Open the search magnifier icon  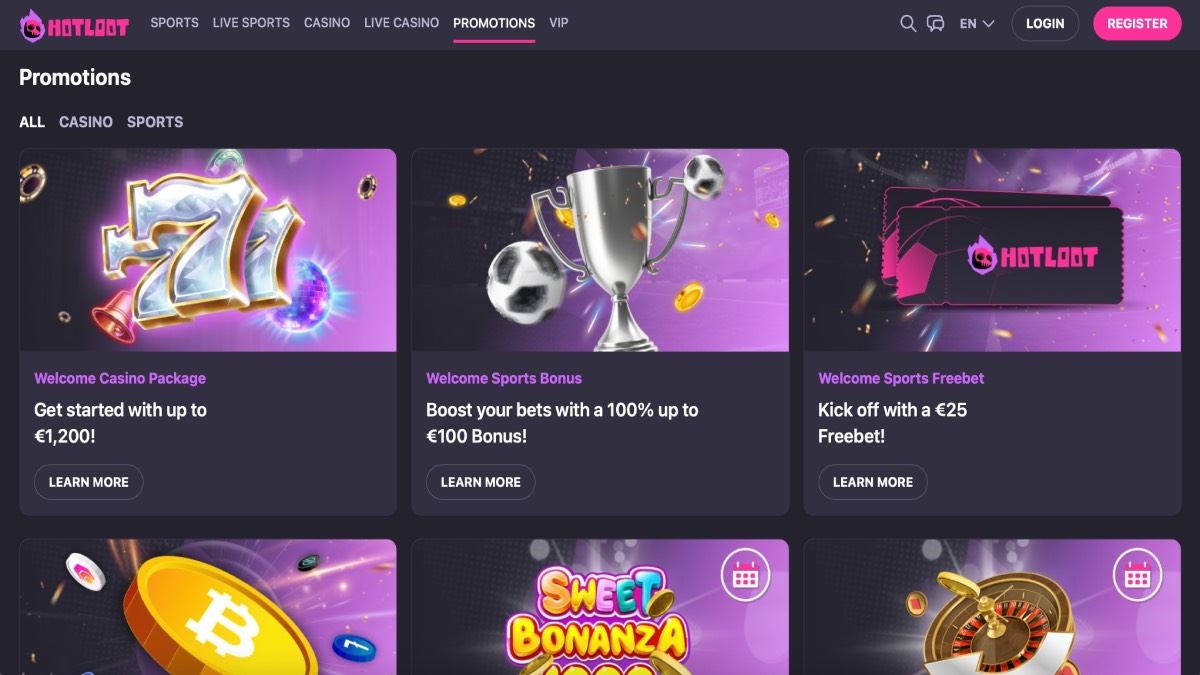coord(908,23)
